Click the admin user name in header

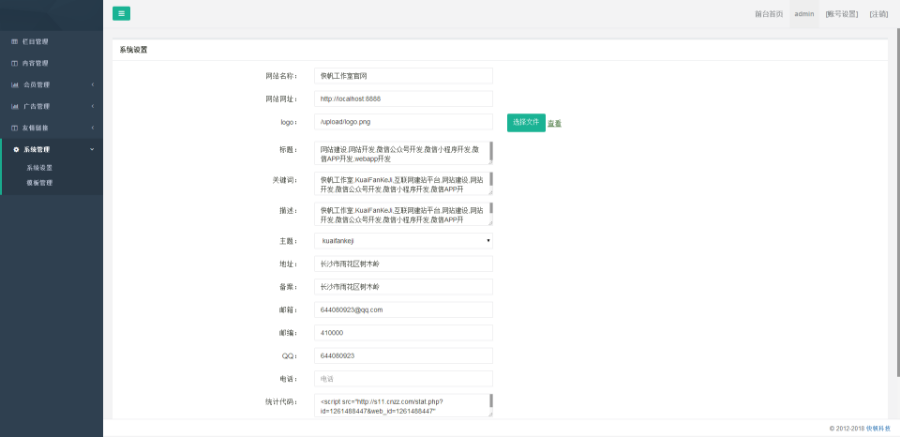pyautogui.click(x=804, y=14)
